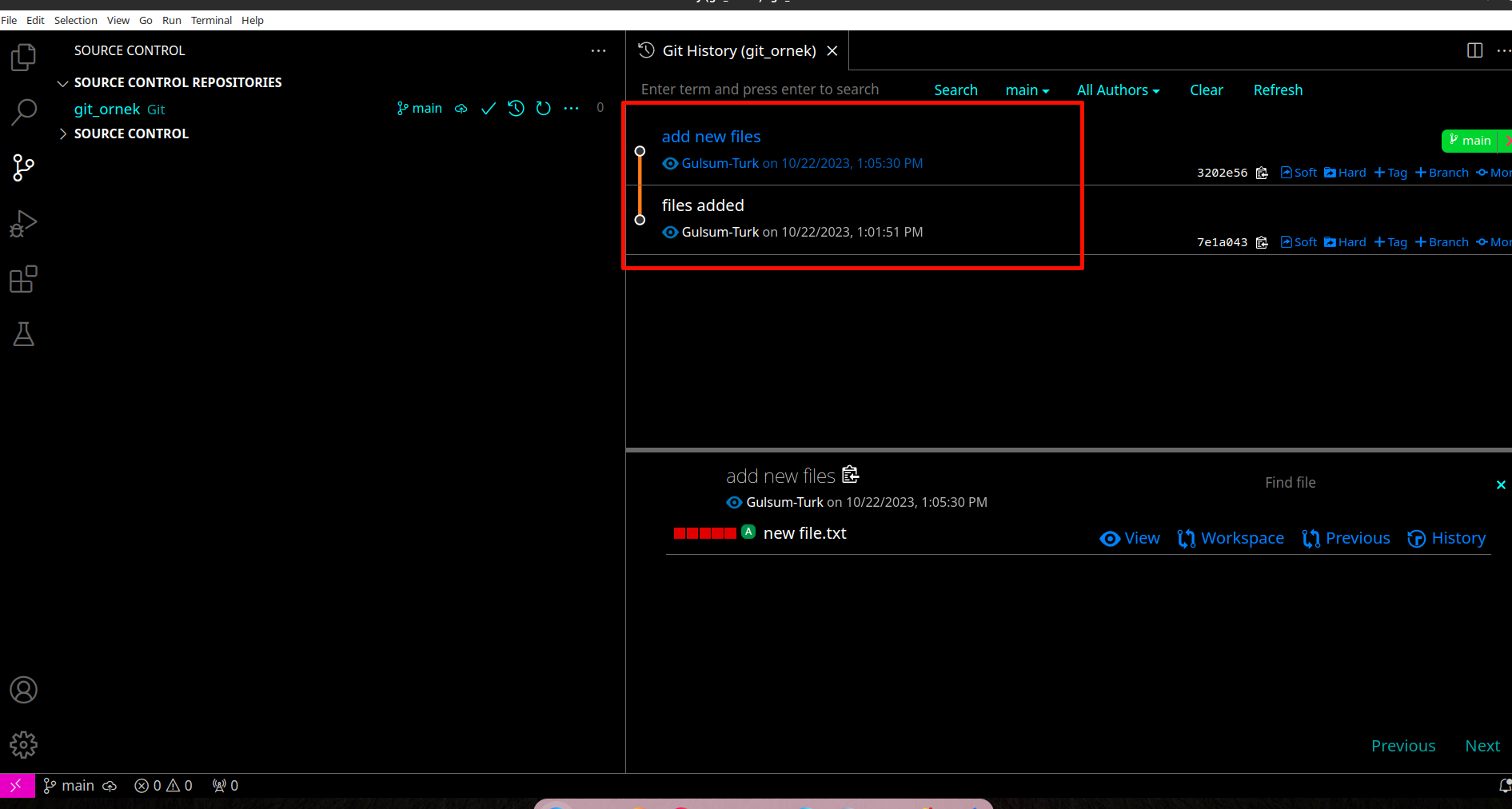Open notifications bell in status bar
The width and height of the screenshot is (1512, 809).
pos(1504,786)
